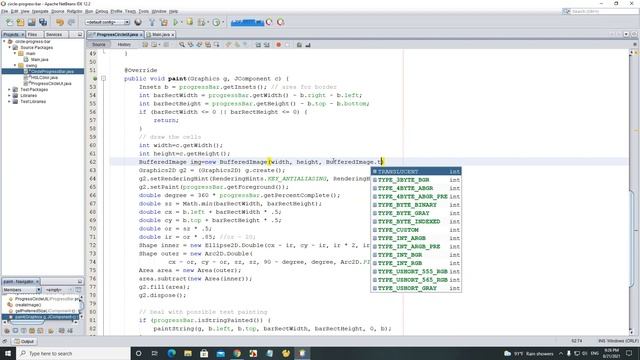Open Google Chrome from the taskbar
The image size is (640, 360).
pos(237,353)
